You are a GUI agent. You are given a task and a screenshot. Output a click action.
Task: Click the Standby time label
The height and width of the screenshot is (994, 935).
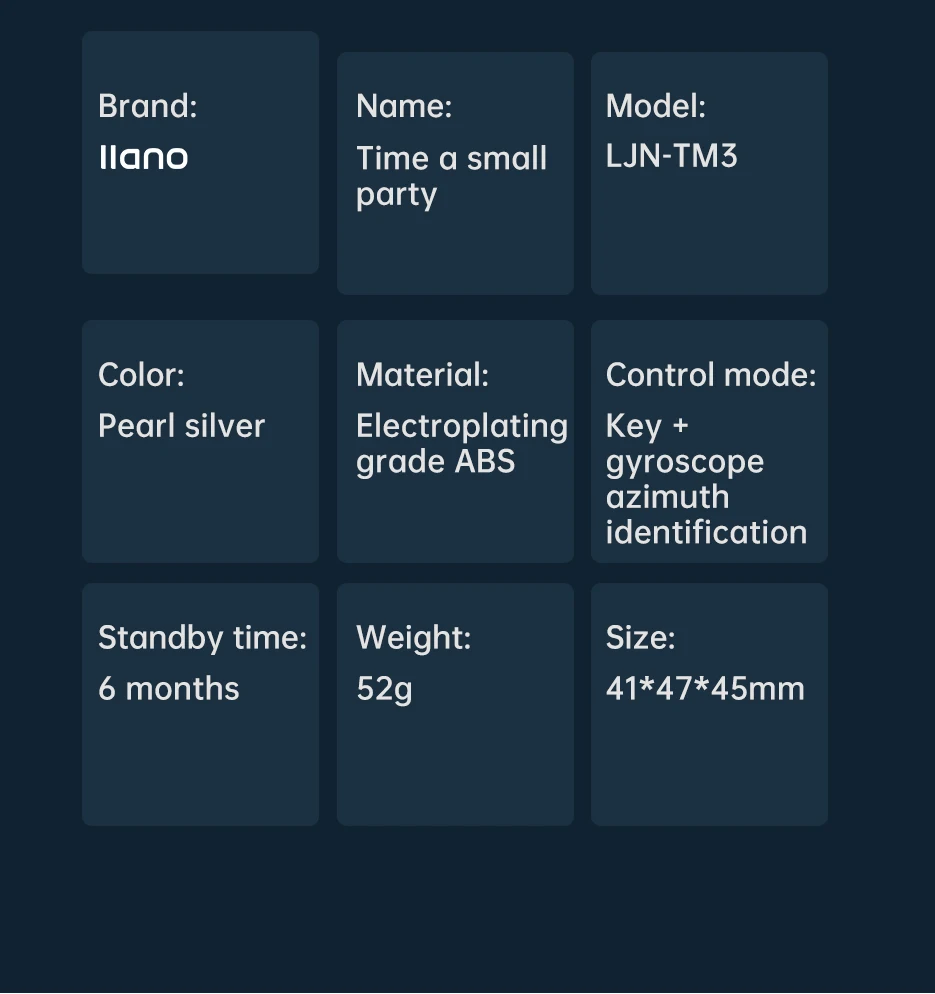coord(202,637)
